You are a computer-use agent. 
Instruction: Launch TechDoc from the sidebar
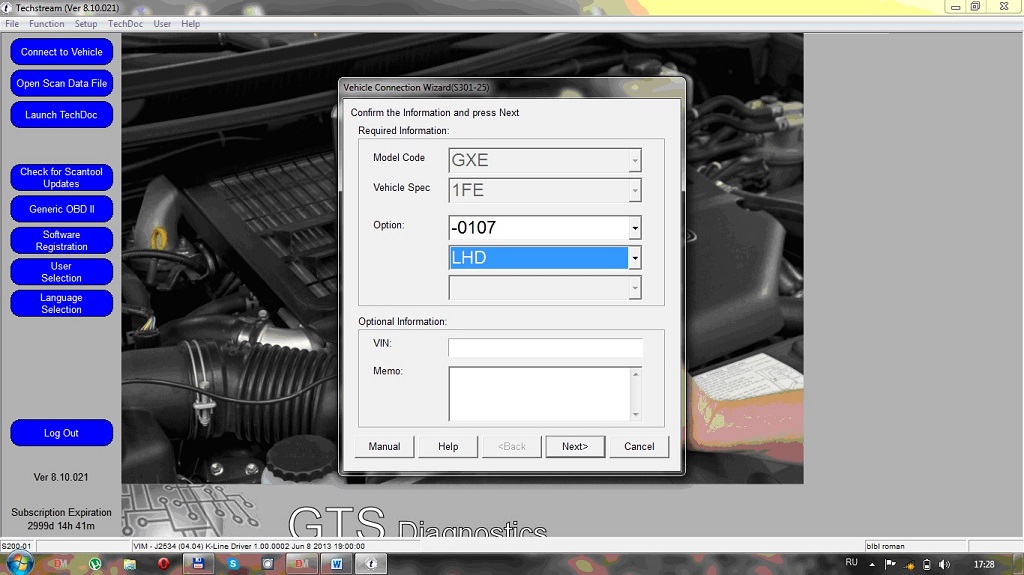coord(61,114)
